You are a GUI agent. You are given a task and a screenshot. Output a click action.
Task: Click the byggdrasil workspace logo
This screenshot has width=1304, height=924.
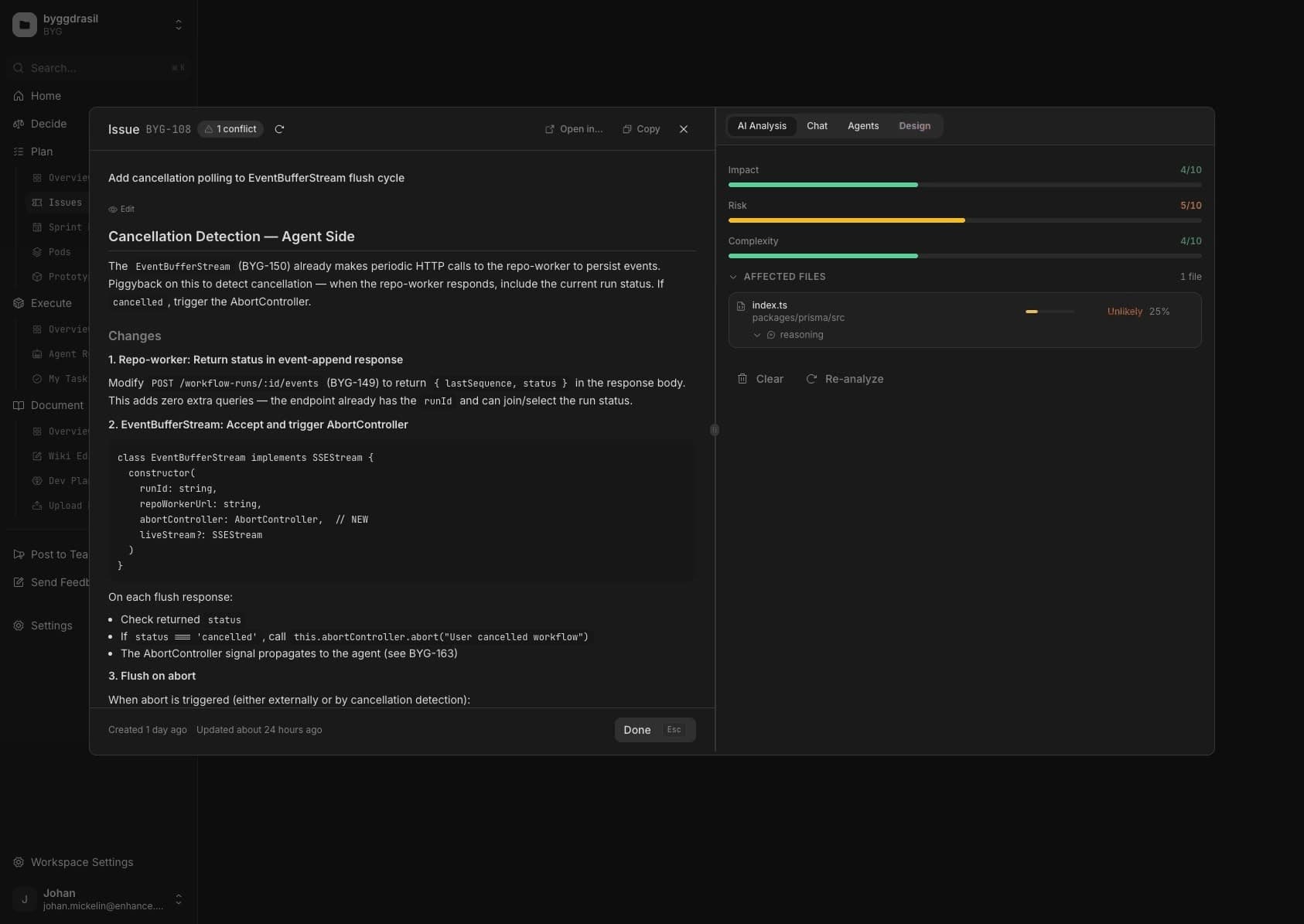coord(24,24)
